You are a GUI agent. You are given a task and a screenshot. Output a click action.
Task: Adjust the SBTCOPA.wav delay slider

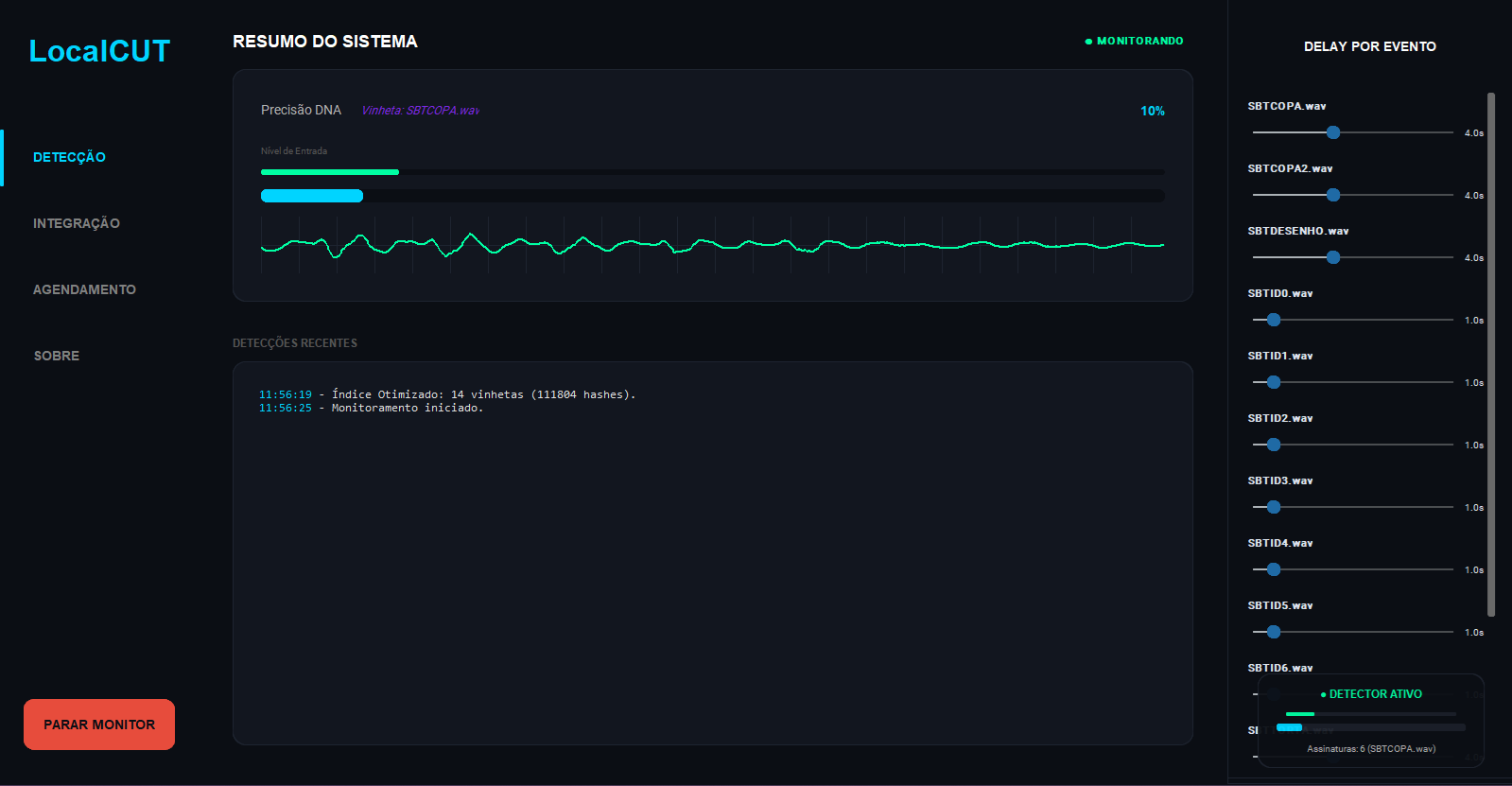[x=1352, y=132]
